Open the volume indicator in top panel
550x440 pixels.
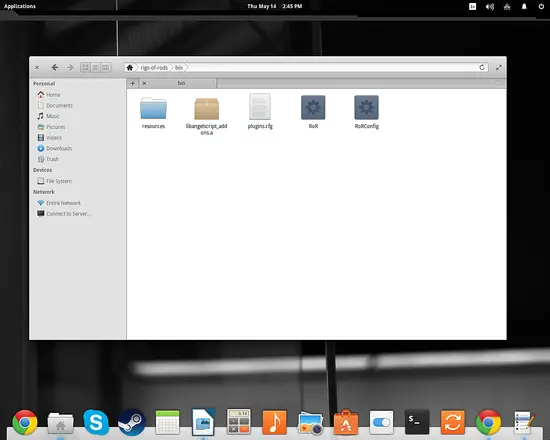point(490,7)
